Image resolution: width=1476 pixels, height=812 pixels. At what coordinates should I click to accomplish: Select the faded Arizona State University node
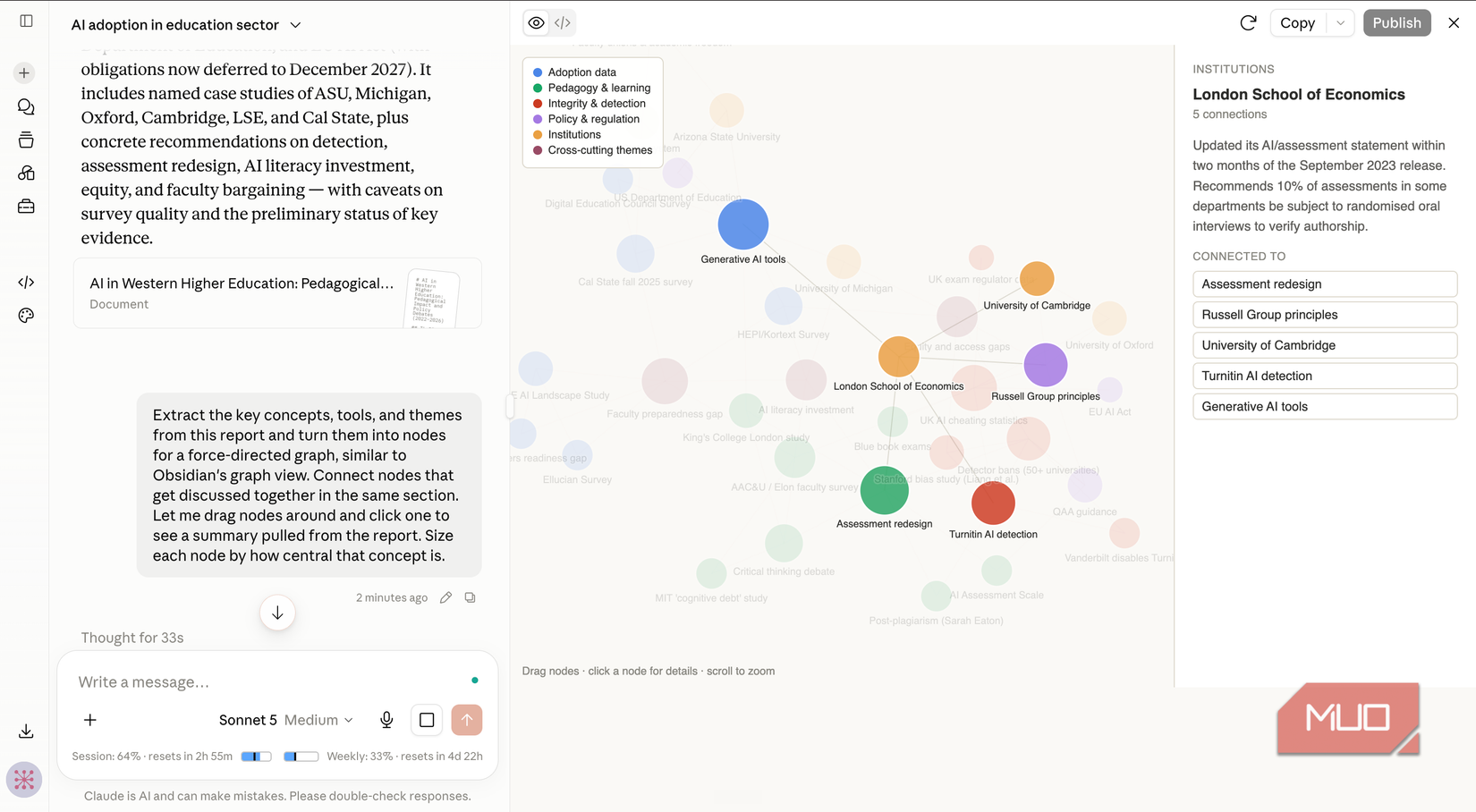tap(726, 111)
